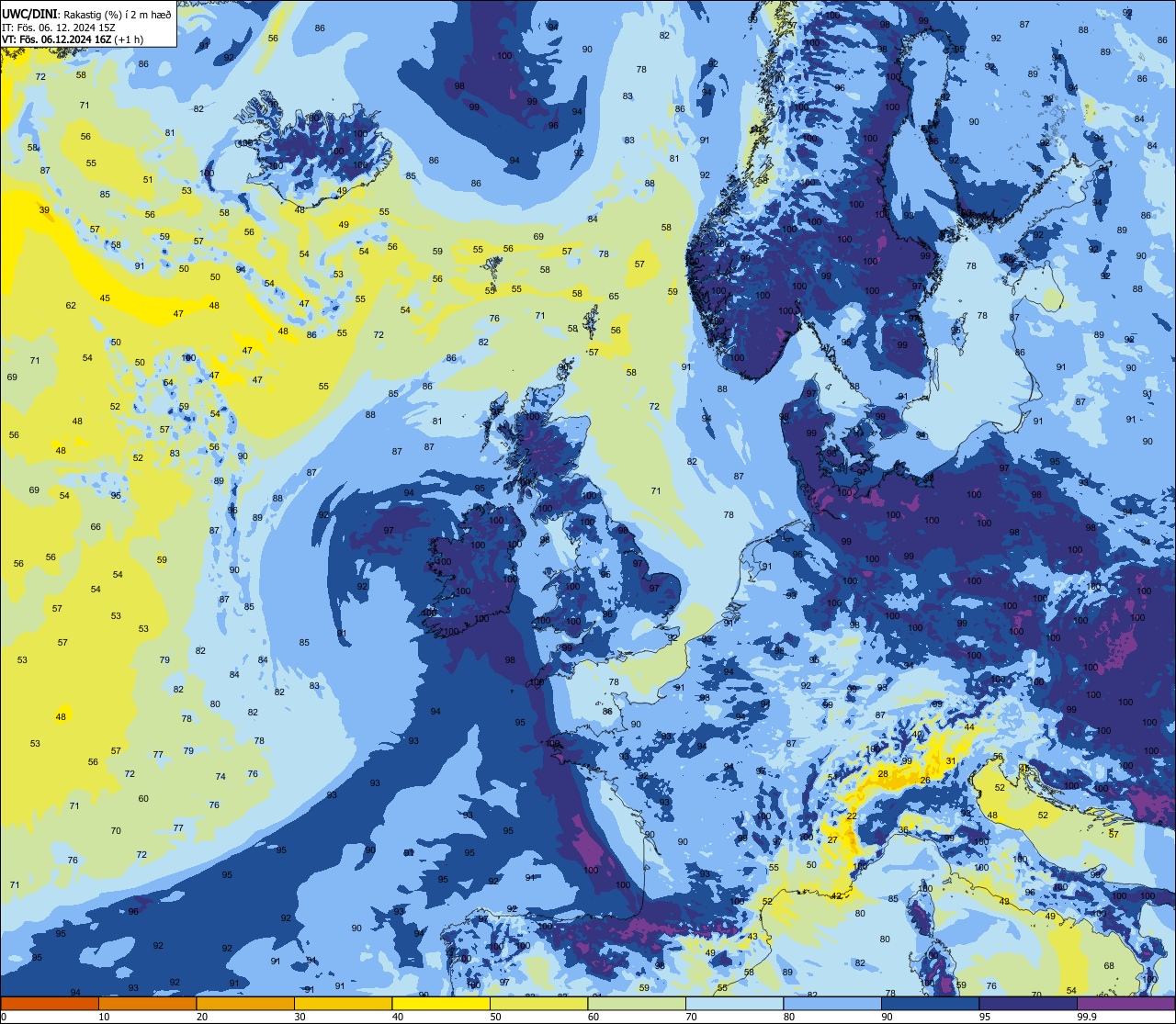Select the light blue 70–80 legend segment
This screenshot has height=1024, width=1176.
tap(734, 1004)
